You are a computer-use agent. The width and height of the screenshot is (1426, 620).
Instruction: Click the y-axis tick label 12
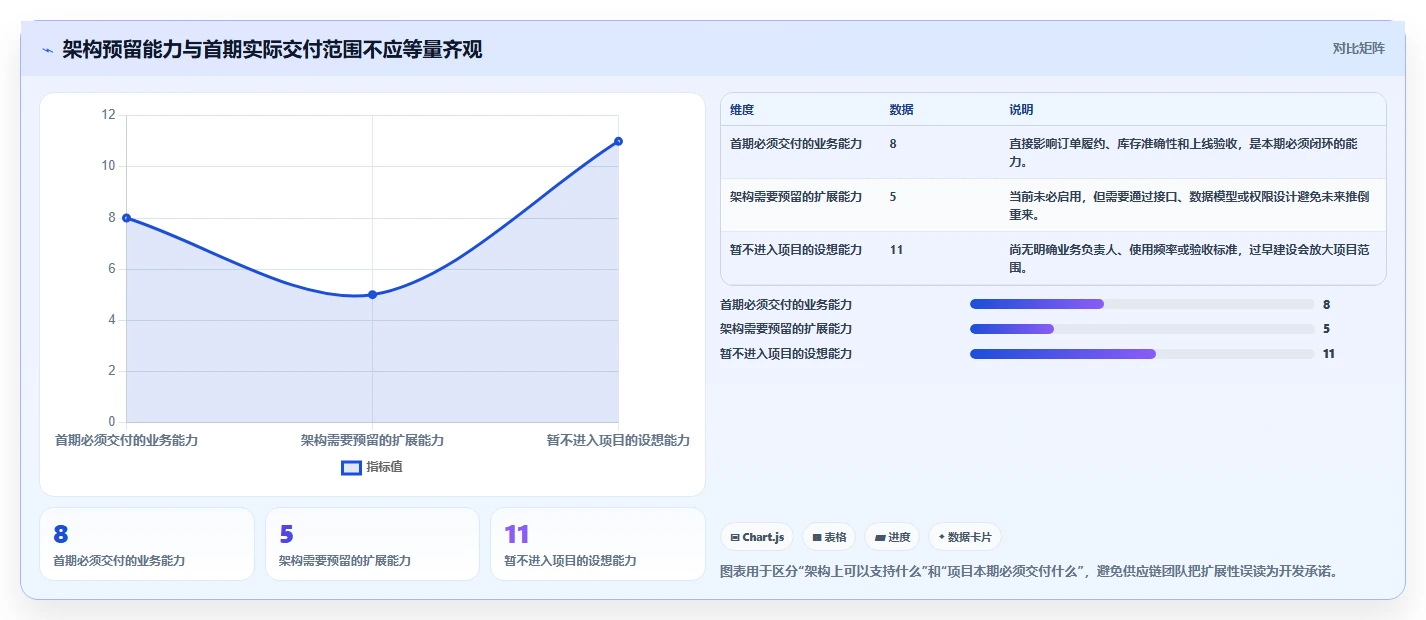[x=109, y=115]
